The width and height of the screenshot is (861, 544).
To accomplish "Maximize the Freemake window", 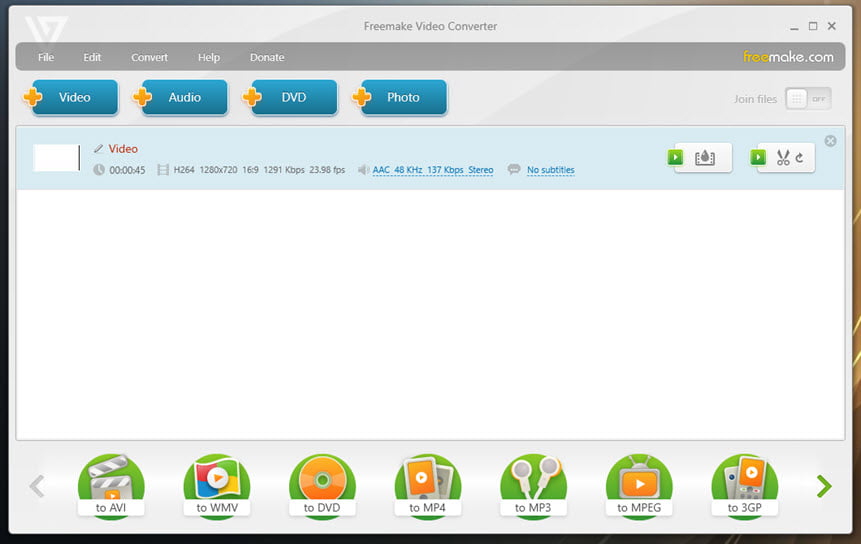I will tap(813, 26).
